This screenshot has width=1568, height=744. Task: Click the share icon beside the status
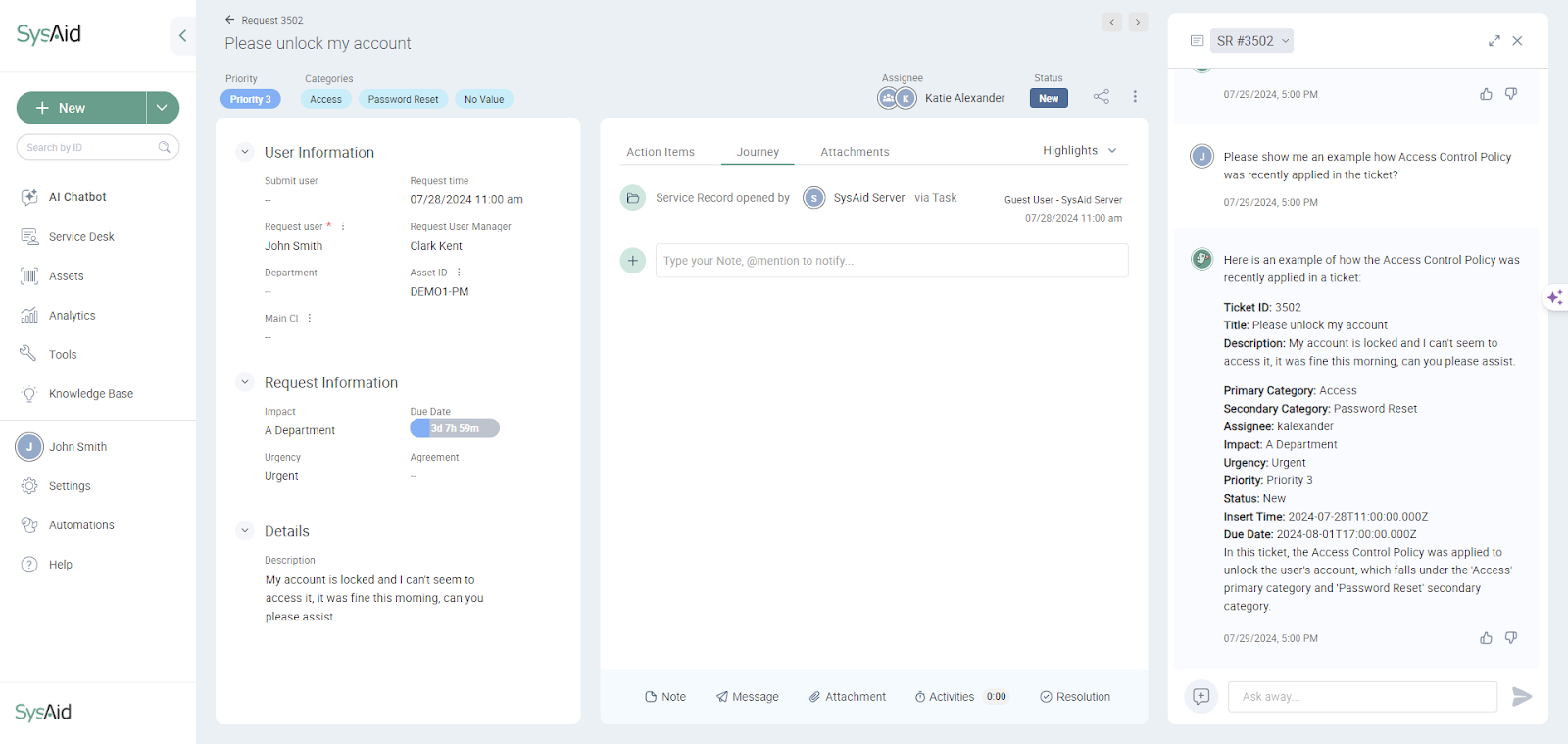pos(1102,97)
